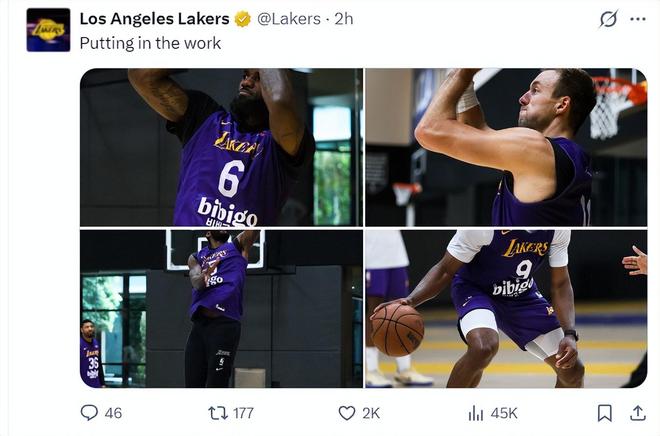Open the top-right photo of the player shooting
Screen dimensions: 660x436
click(x=505, y=147)
